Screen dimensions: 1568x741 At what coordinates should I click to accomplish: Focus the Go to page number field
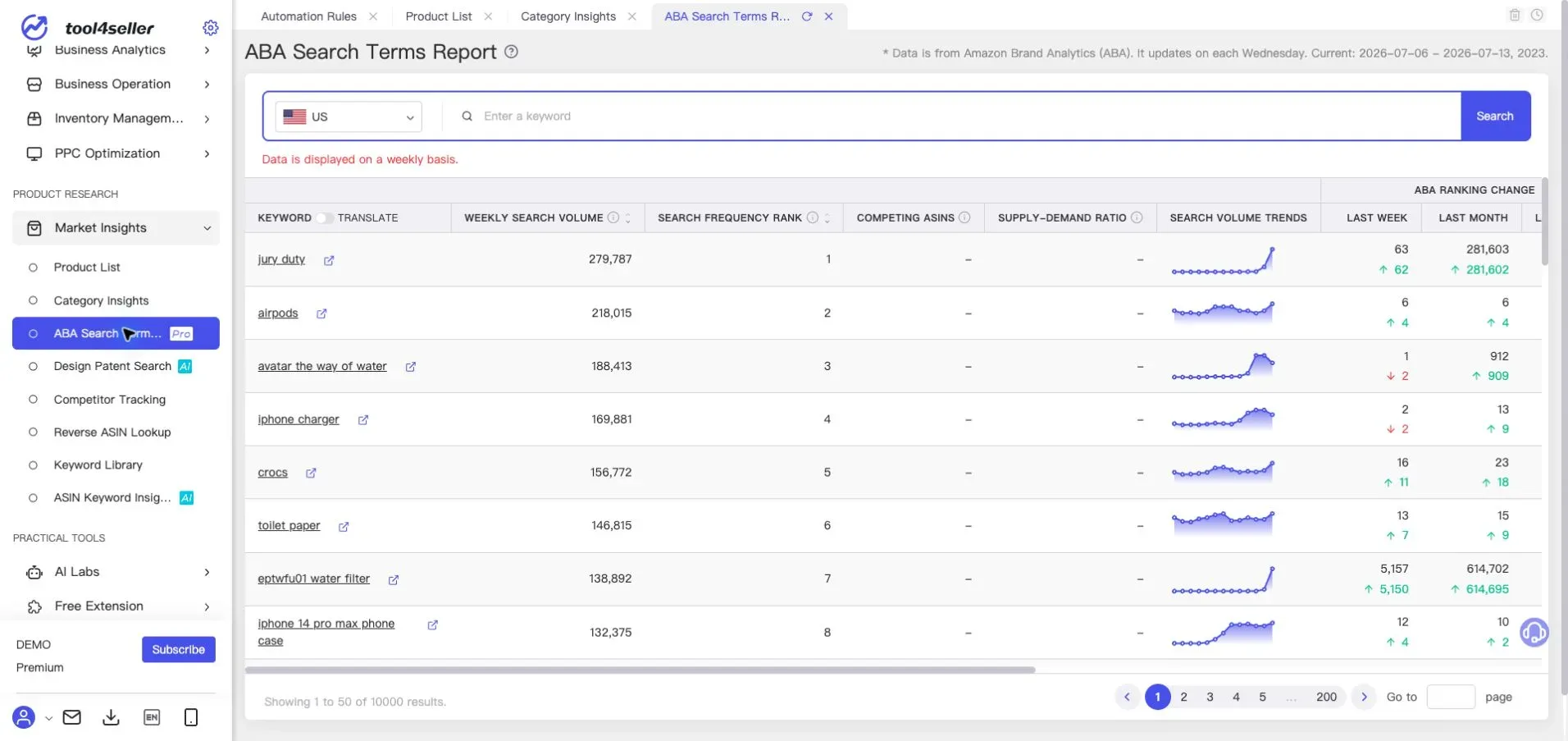(1451, 697)
